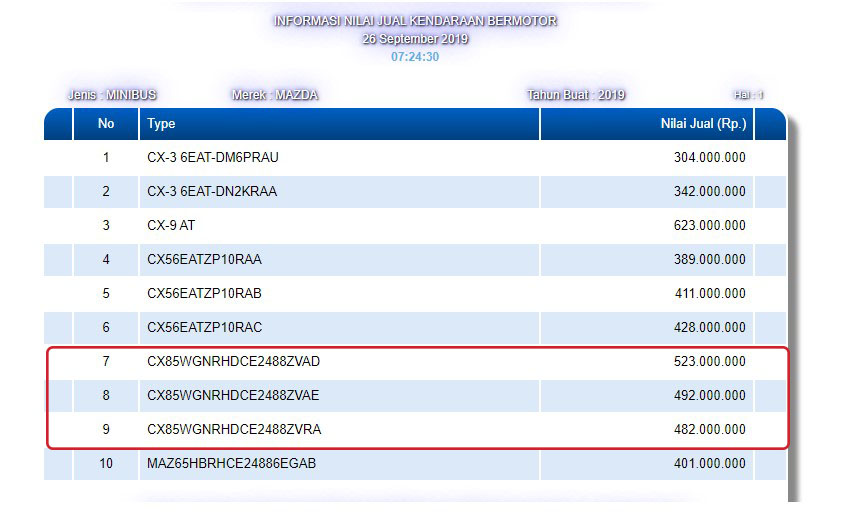The width and height of the screenshot is (859, 520).
Task: Click the "Type" column header
Action: coord(161,124)
